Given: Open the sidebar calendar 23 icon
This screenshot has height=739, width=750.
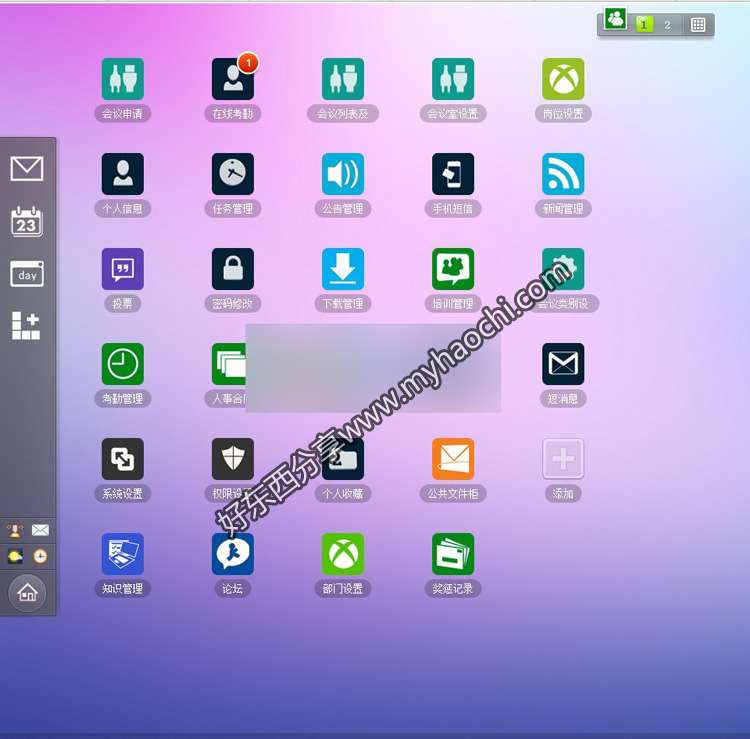Looking at the screenshot, I should click(27, 221).
